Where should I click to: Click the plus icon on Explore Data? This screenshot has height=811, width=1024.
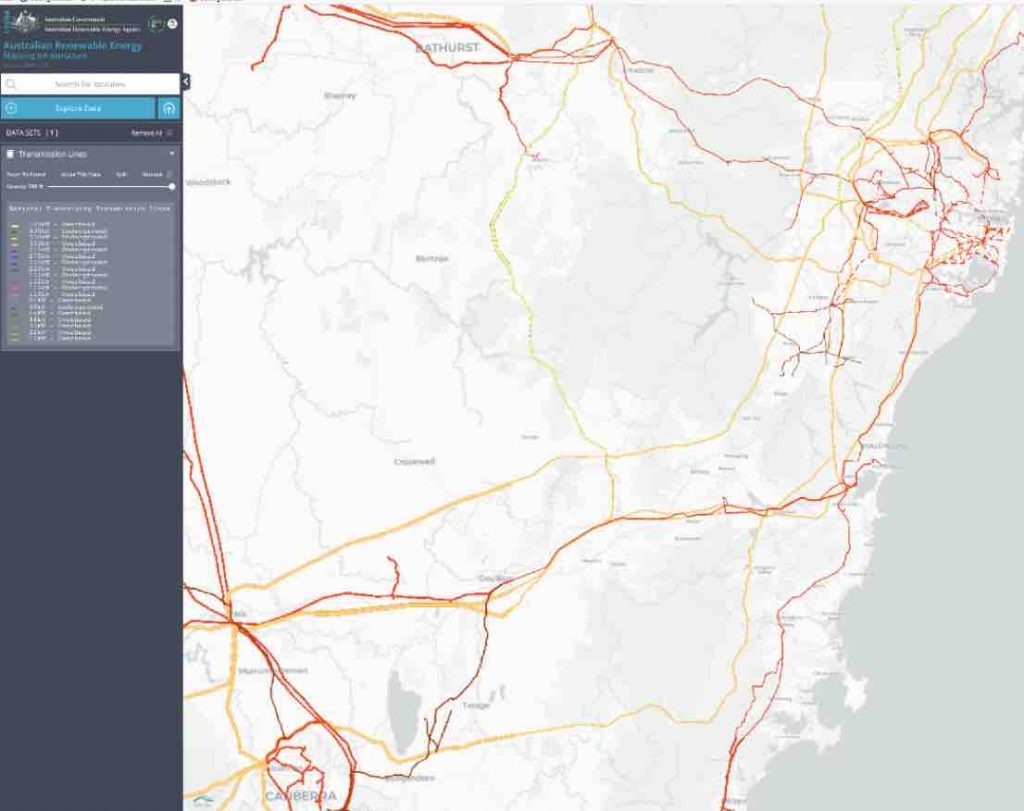pyautogui.click(x=11, y=108)
